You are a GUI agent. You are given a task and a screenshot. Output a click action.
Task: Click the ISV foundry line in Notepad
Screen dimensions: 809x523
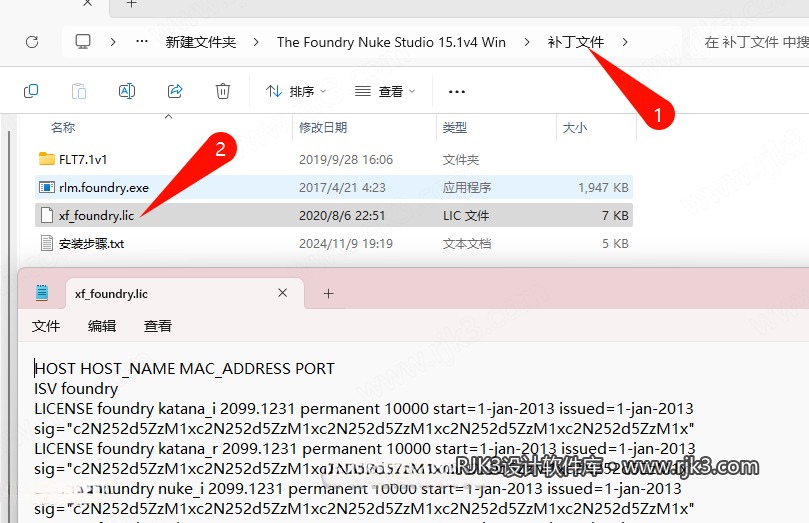point(76,388)
